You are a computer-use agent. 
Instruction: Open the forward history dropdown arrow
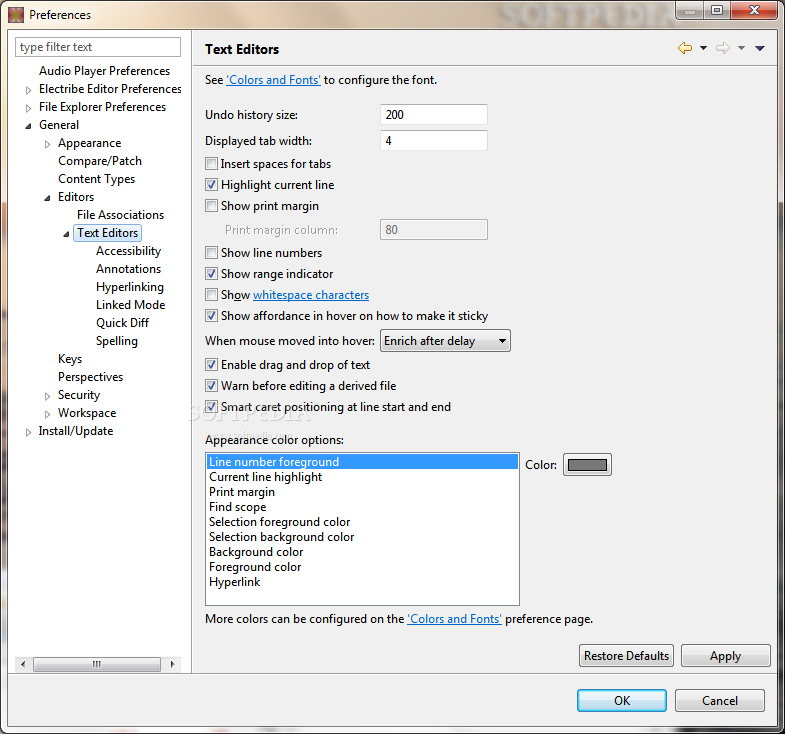(741, 48)
